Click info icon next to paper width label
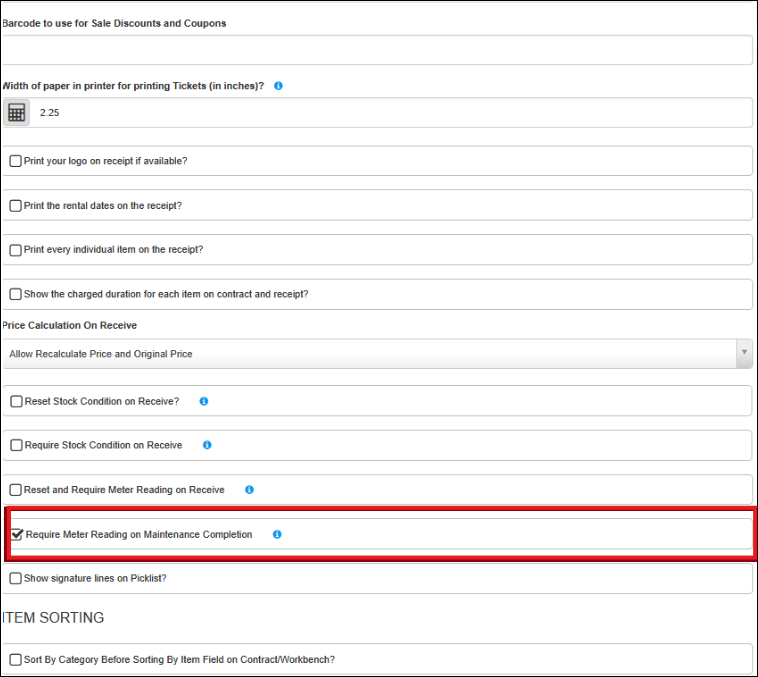Screen dimensions: 758x677 (278, 86)
